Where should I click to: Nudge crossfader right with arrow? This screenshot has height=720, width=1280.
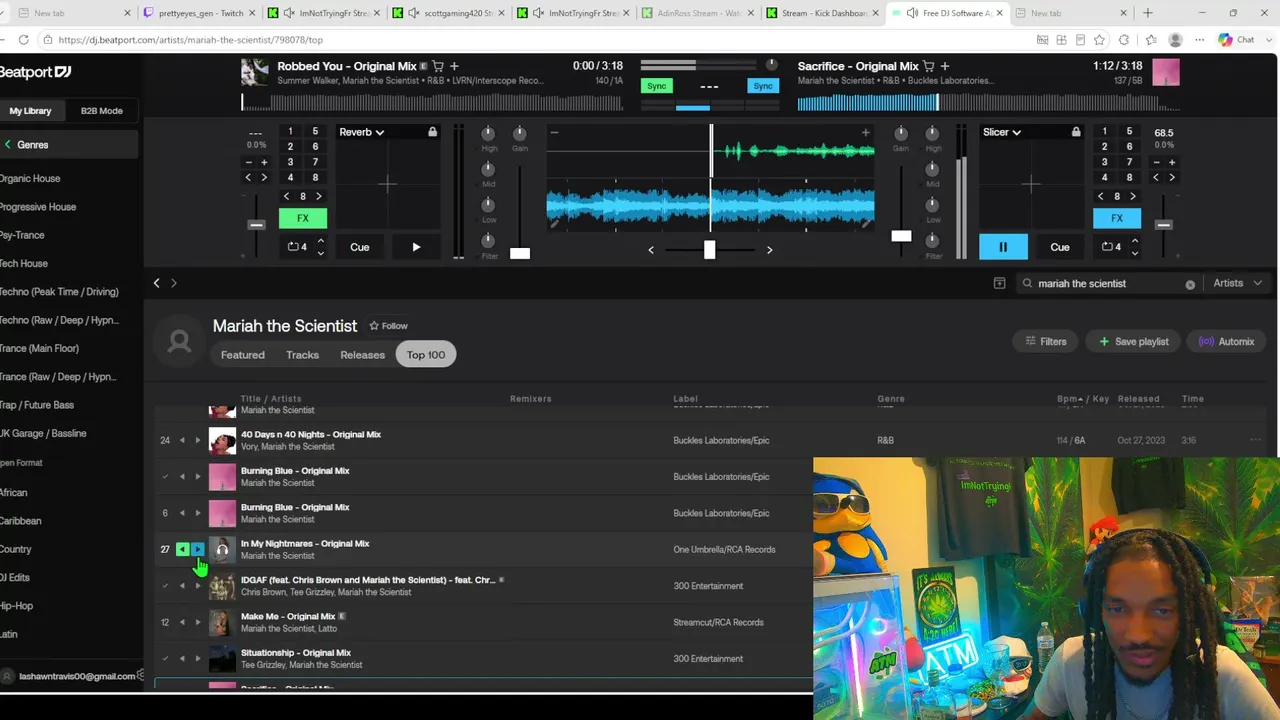point(769,249)
